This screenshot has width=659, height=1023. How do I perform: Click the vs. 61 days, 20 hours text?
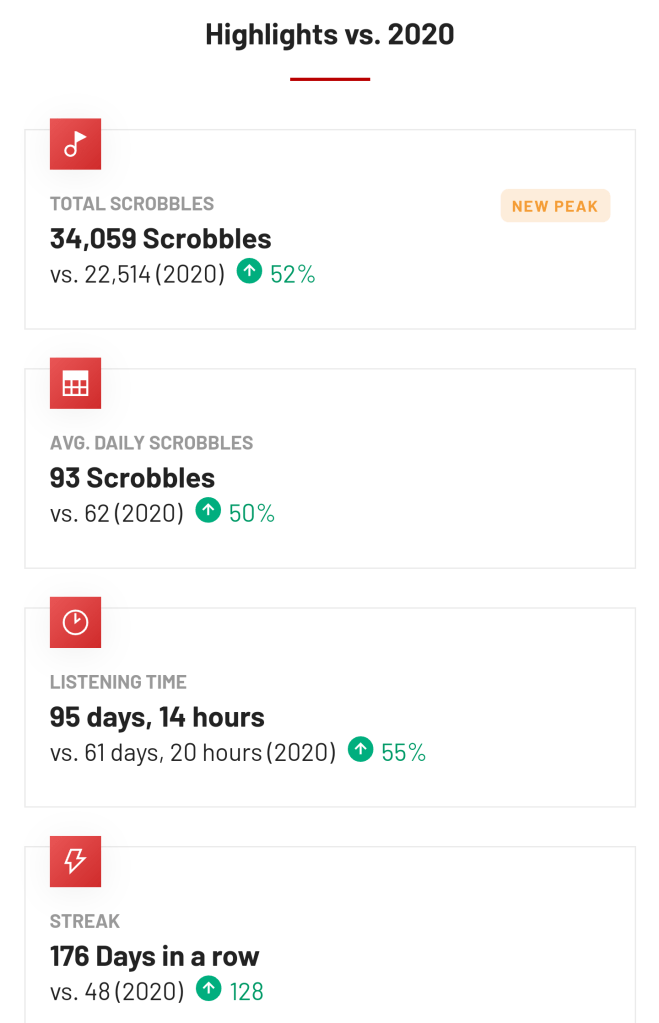point(193,752)
